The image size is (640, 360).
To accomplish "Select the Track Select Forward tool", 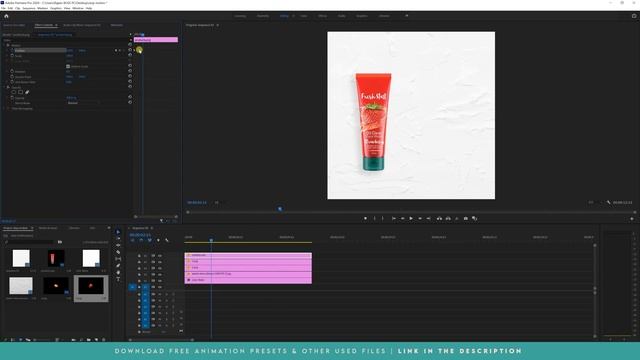I will [x=118, y=239].
